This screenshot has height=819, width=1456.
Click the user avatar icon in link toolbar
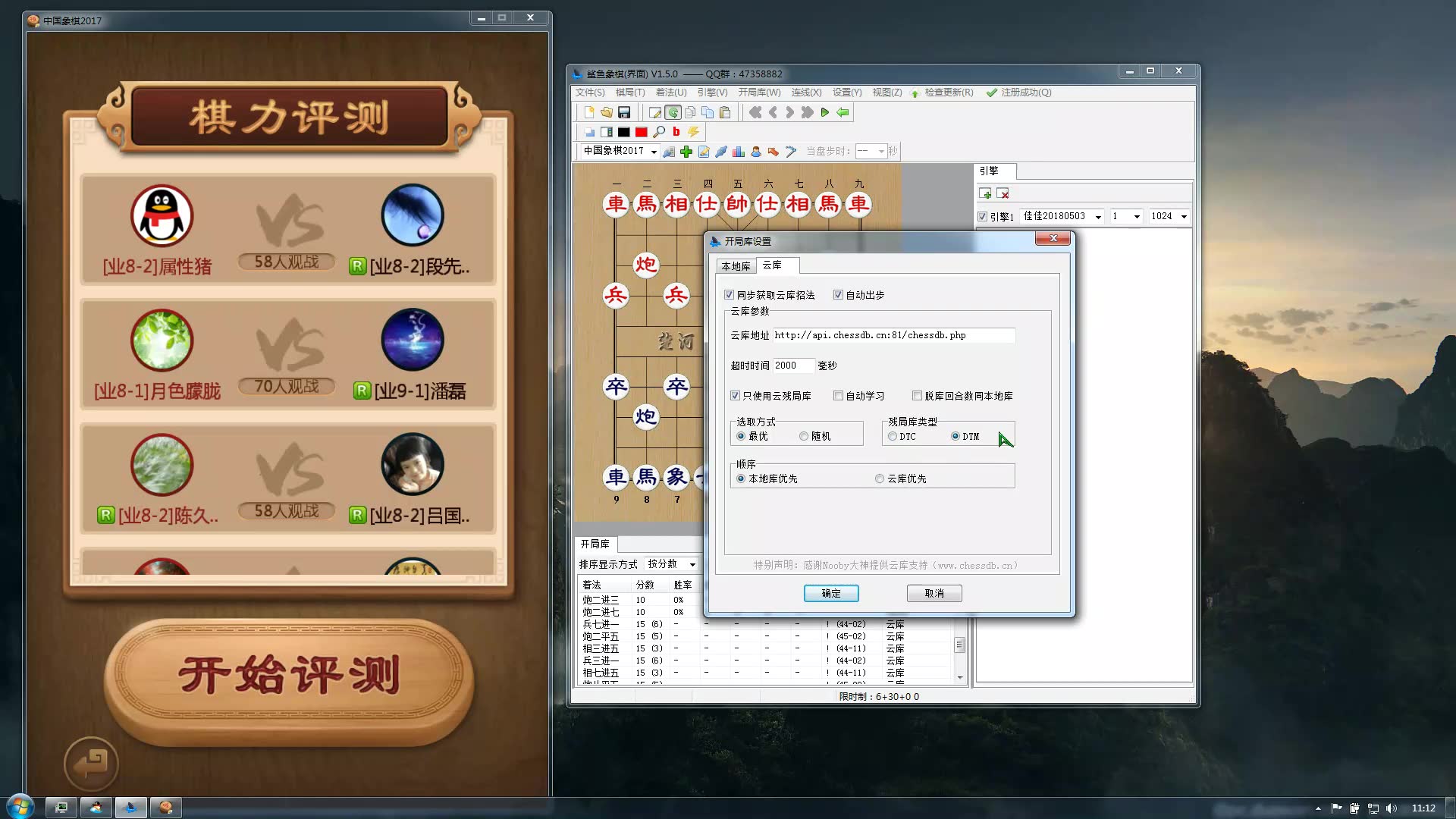pos(756,152)
